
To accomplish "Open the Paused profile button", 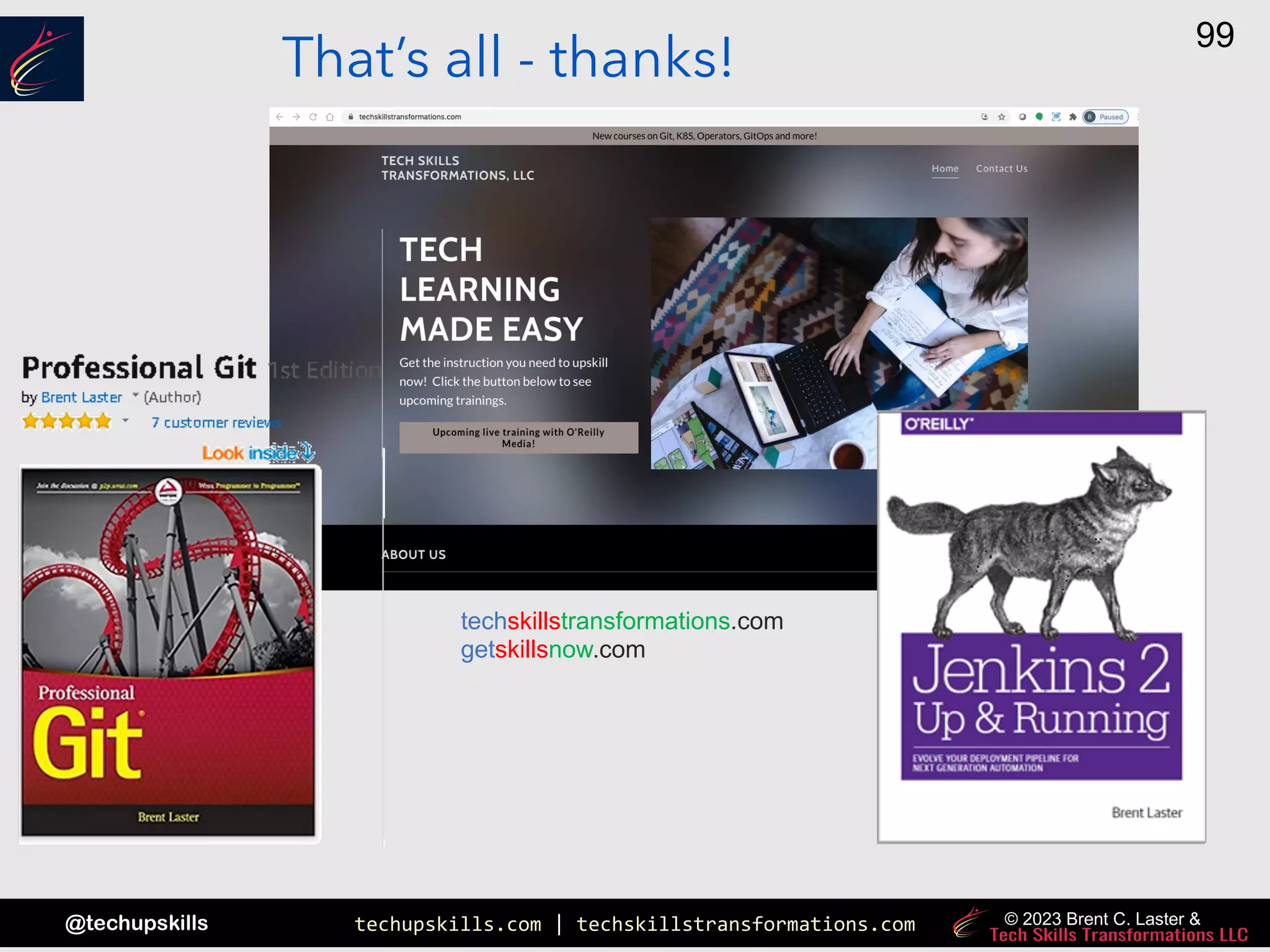I will pyautogui.click(x=1106, y=117).
